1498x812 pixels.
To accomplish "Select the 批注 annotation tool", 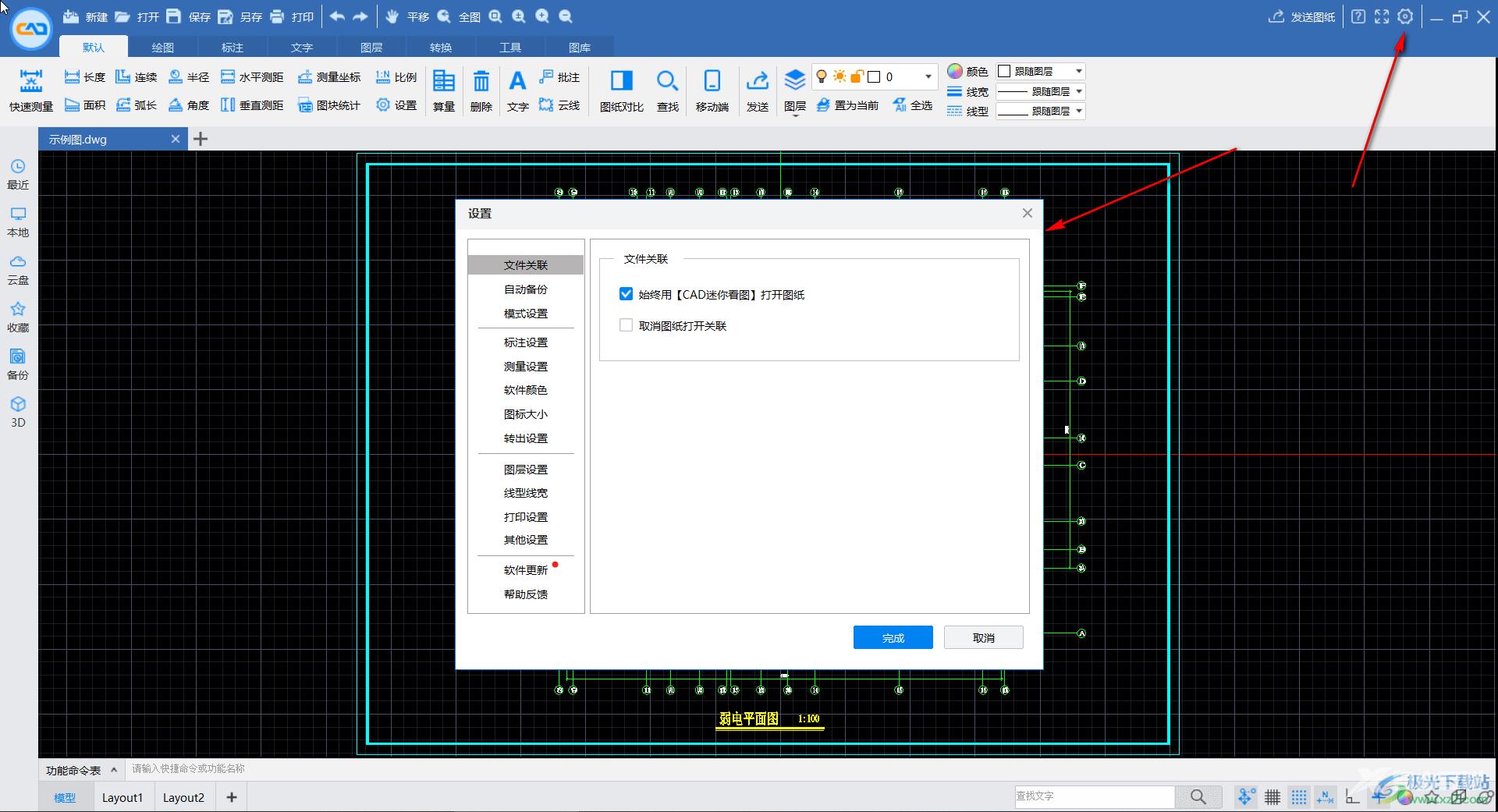I will [x=559, y=76].
